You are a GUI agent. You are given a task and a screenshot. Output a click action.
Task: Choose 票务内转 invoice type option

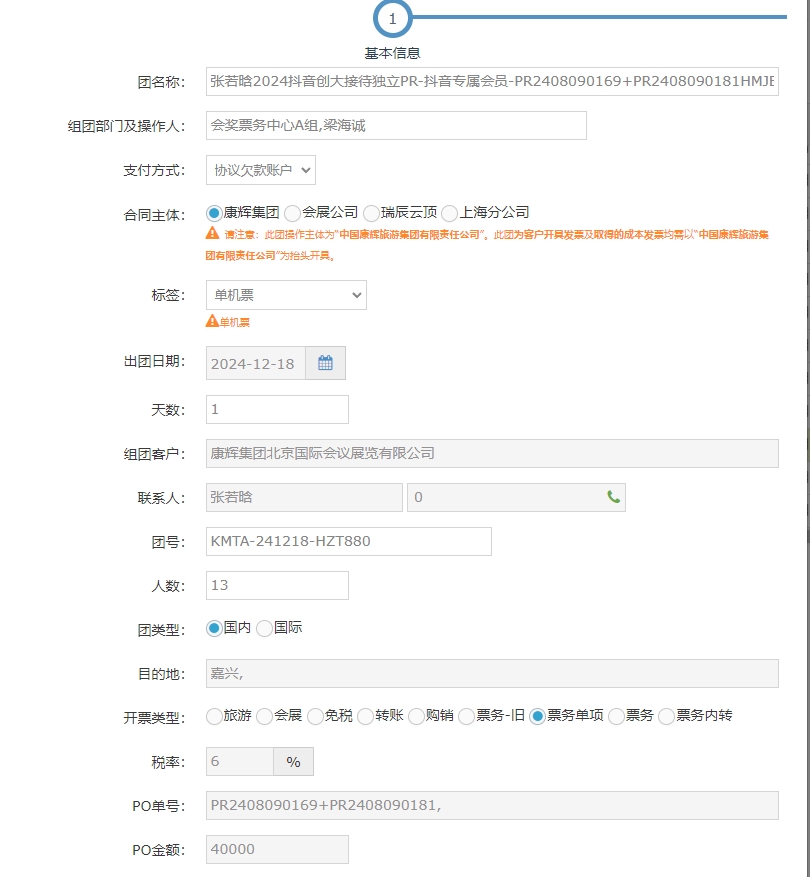(x=667, y=716)
